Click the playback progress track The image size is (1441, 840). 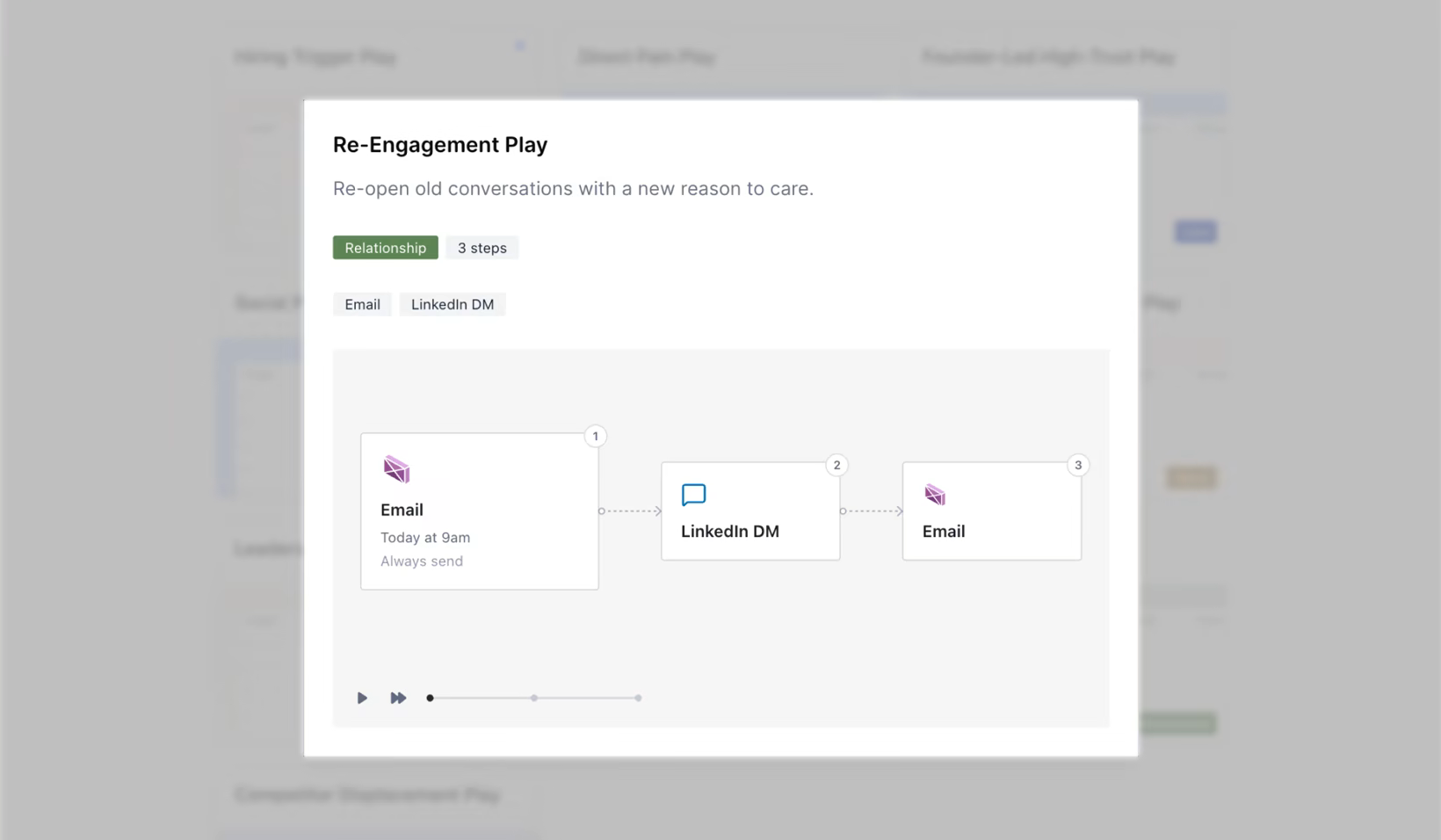click(x=534, y=698)
